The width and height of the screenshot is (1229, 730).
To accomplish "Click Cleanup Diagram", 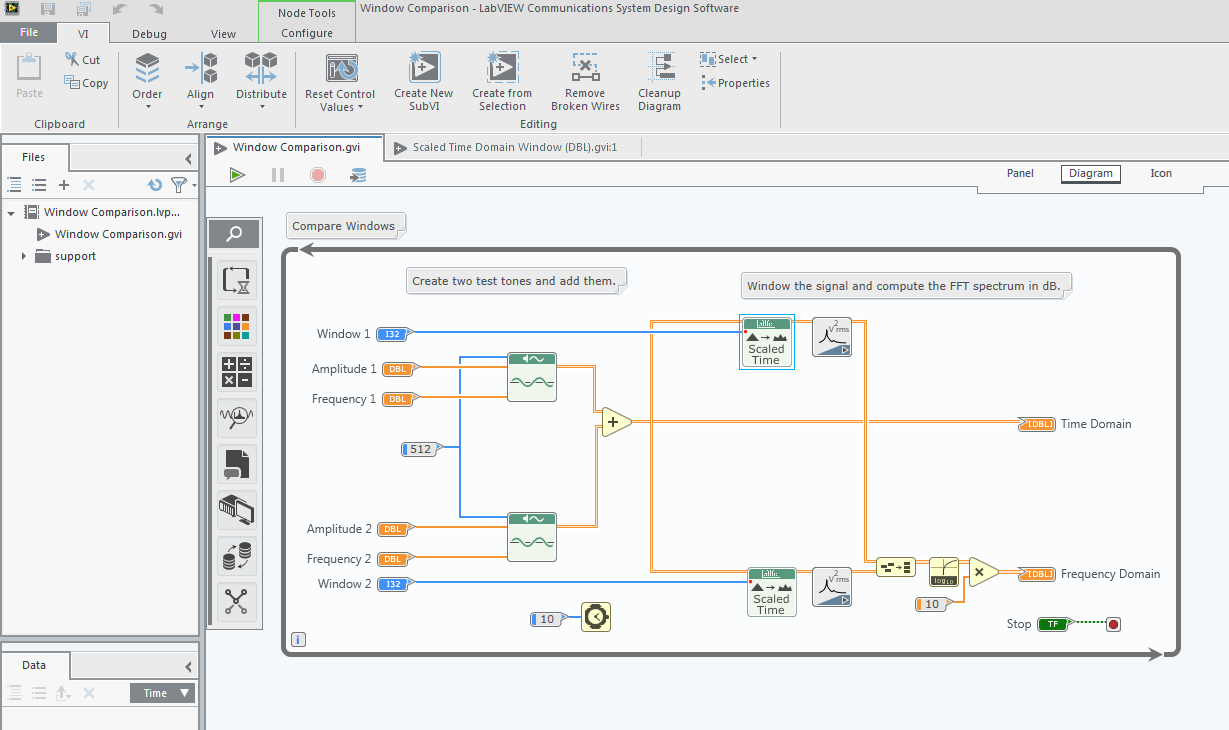I will point(659,82).
